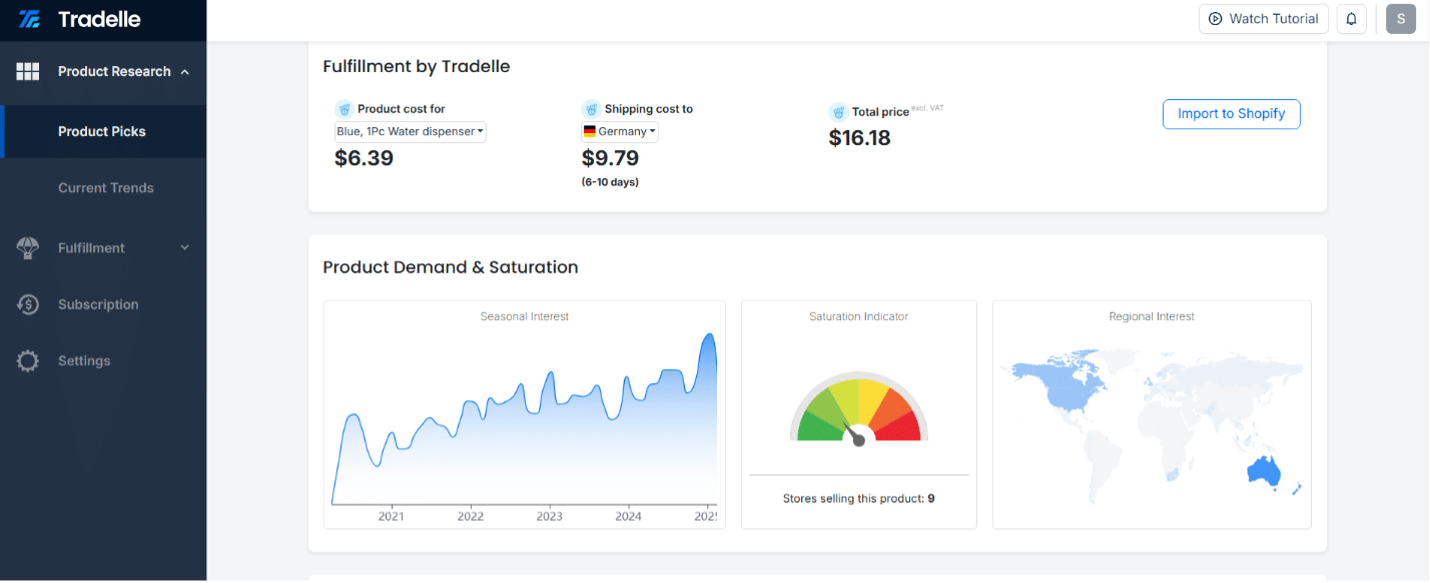Open the product variant dropdown
This screenshot has width=1430, height=583.
tap(410, 132)
